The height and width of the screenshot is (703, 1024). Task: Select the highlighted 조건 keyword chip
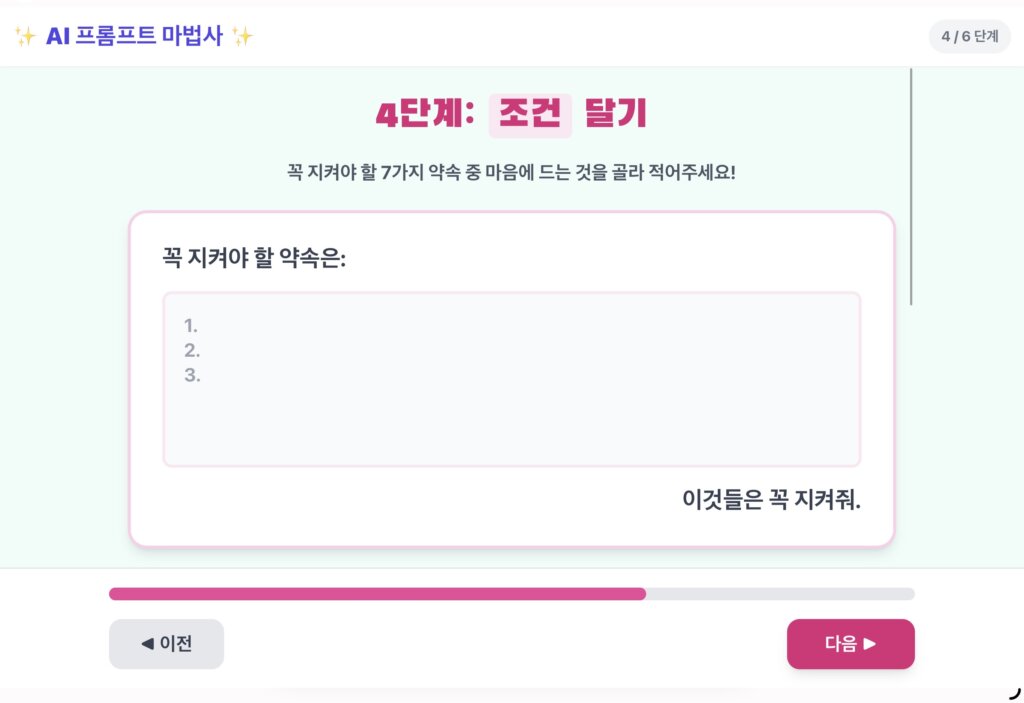pos(530,115)
